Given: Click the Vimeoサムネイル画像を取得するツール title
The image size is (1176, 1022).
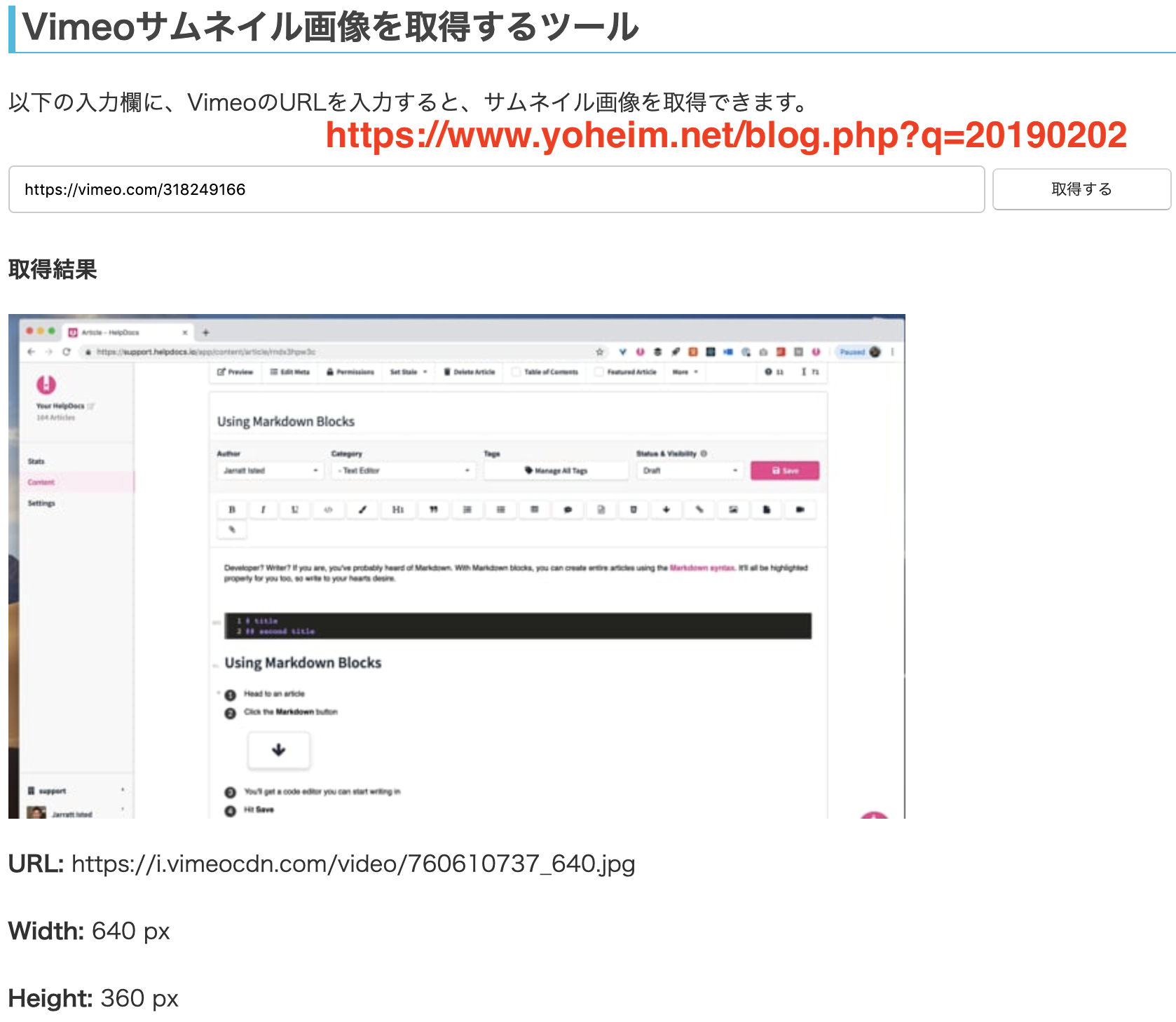Looking at the screenshot, I should [331, 27].
